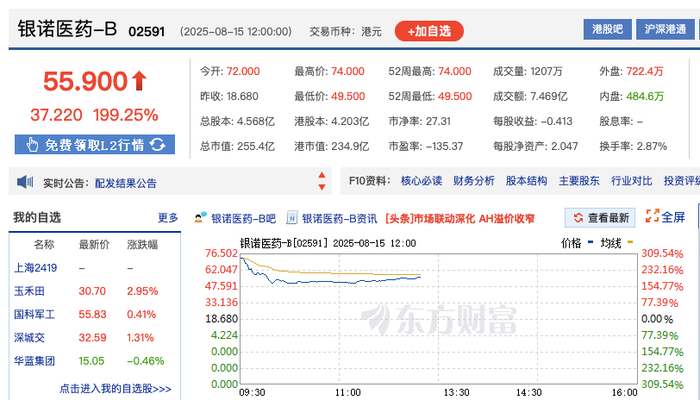Image resolution: width=700 pixels, height=400 pixels.
Task: Click the 涨跌幅 column header
Action: (142, 245)
